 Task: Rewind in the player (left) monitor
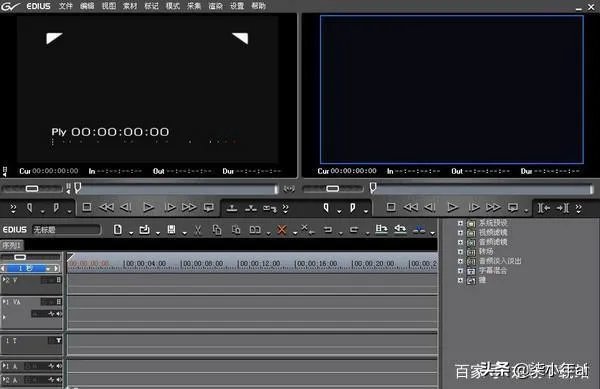[106, 207]
